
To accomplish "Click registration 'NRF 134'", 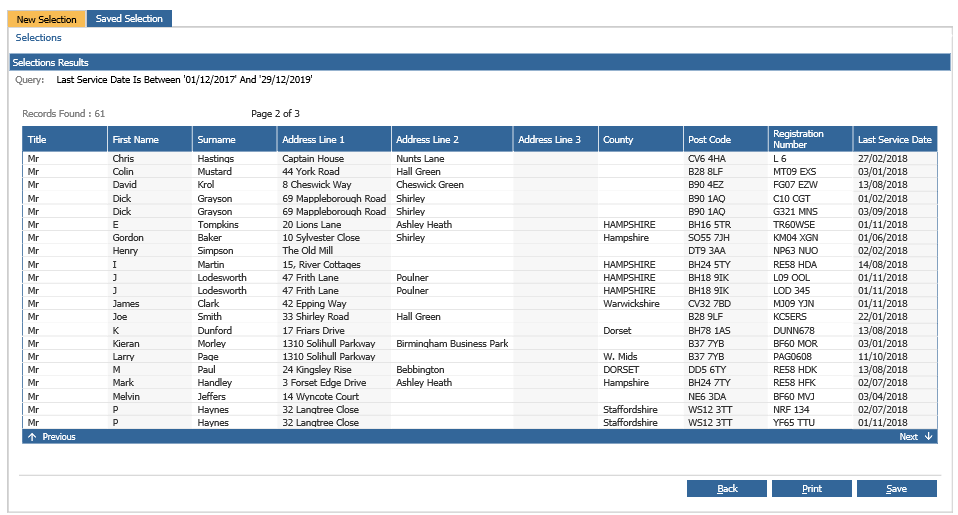I will [x=791, y=409].
